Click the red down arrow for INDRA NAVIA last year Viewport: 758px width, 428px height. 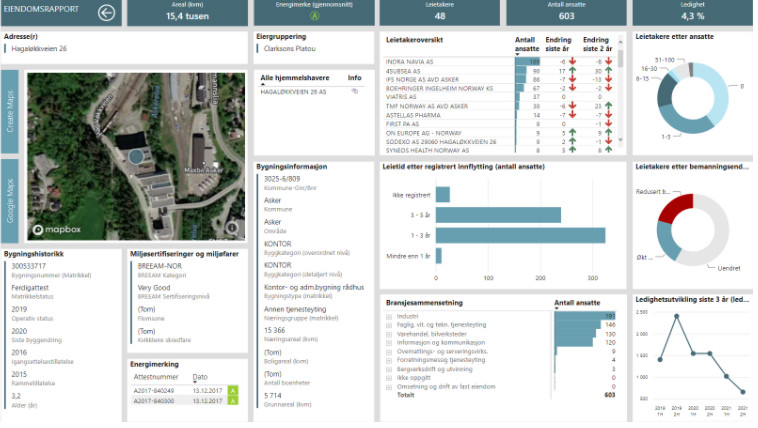pos(572,61)
